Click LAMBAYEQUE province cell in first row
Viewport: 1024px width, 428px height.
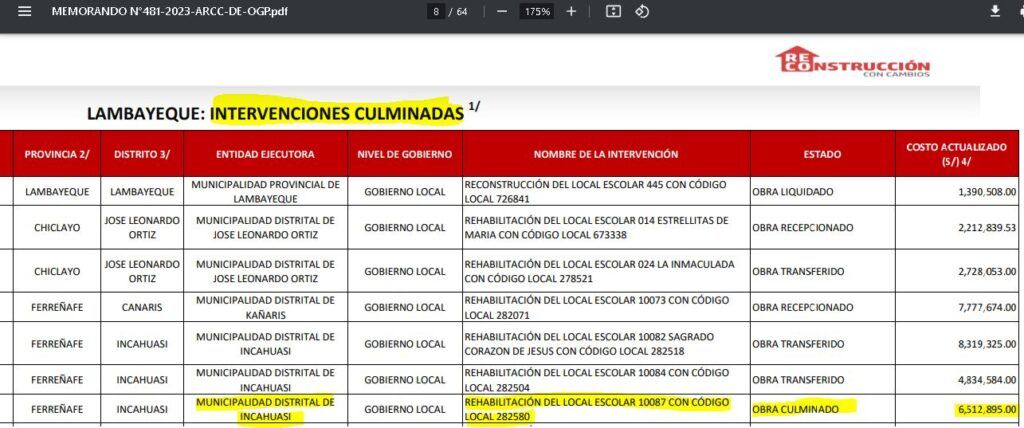tap(57, 192)
